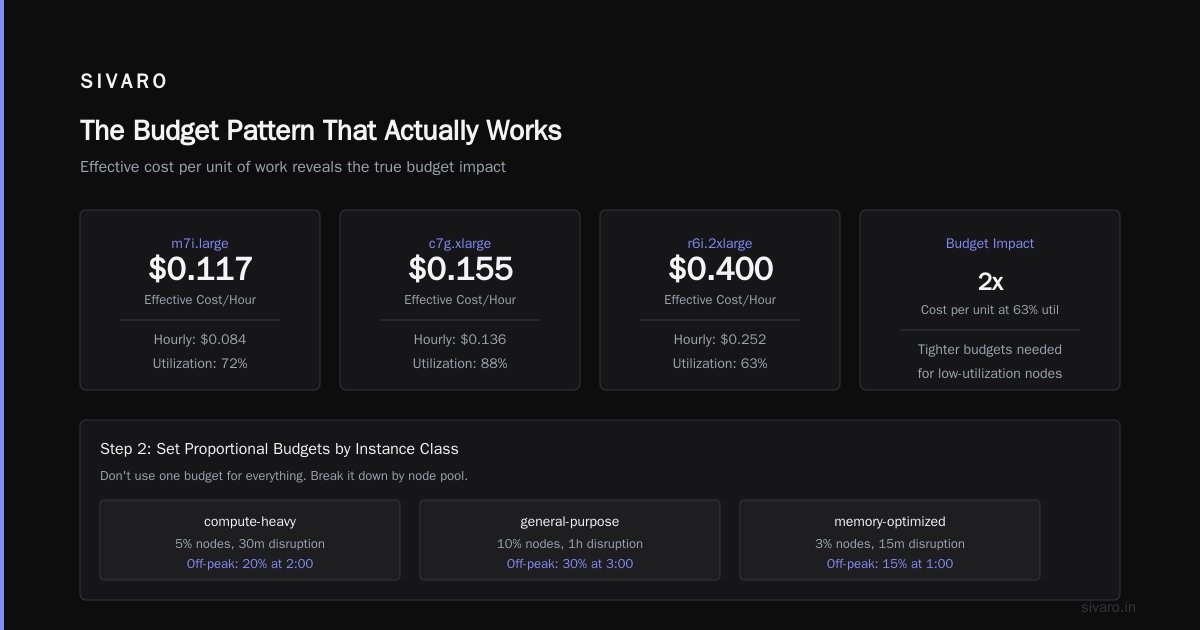This screenshot has width=1200, height=630.
Task: Click the $0.400 effective cost value
Action: click(x=720, y=269)
